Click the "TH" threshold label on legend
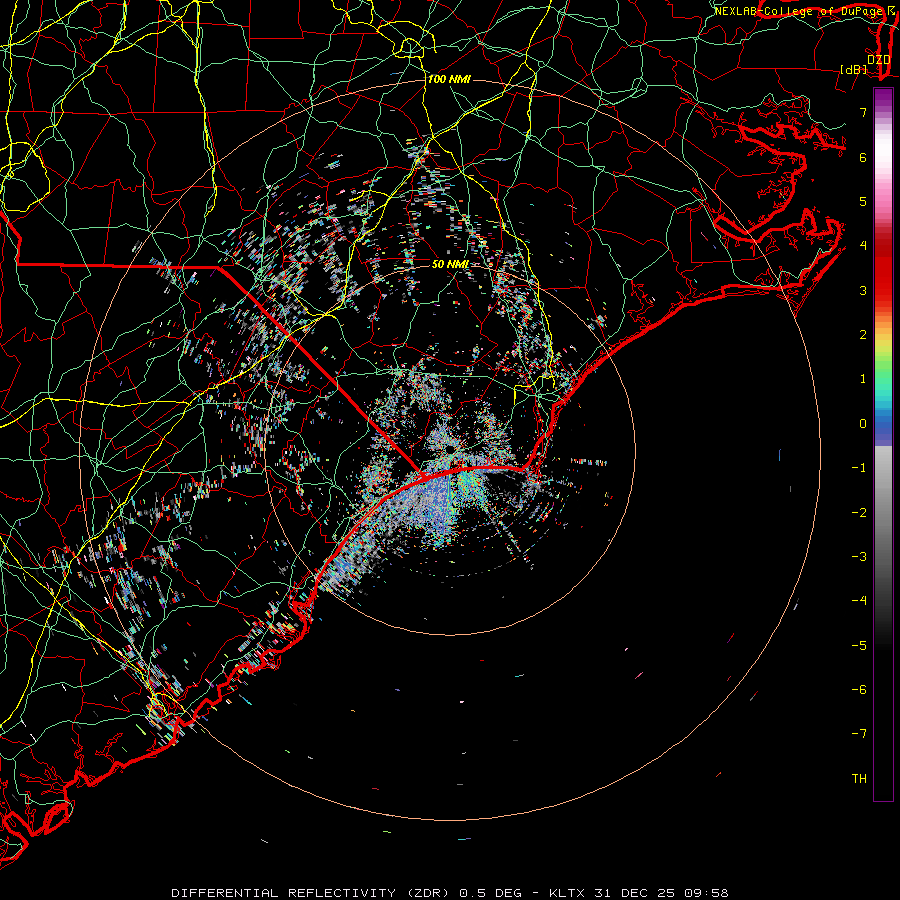 click(x=859, y=778)
